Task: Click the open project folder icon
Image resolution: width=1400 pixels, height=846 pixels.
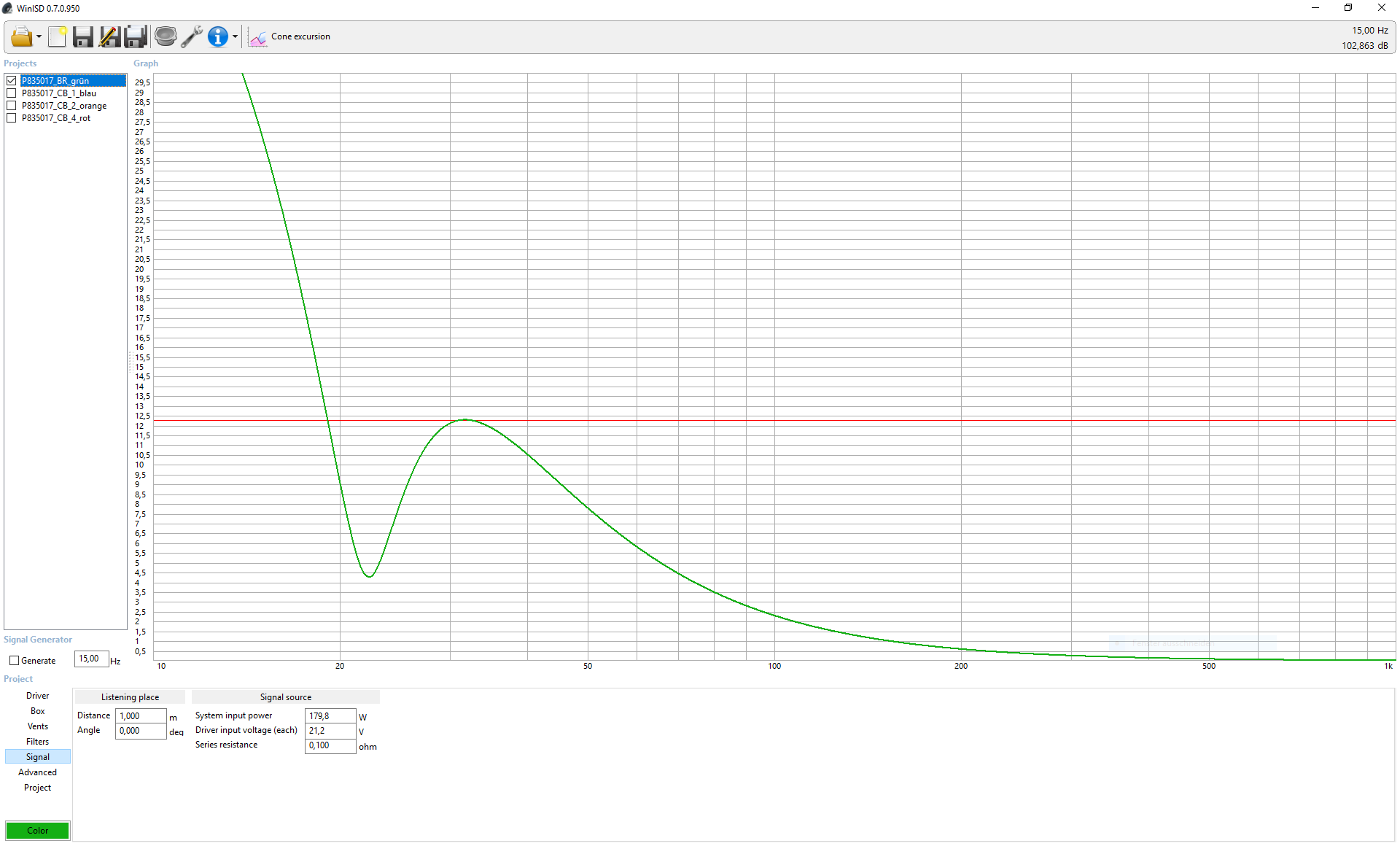Action: (x=21, y=36)
